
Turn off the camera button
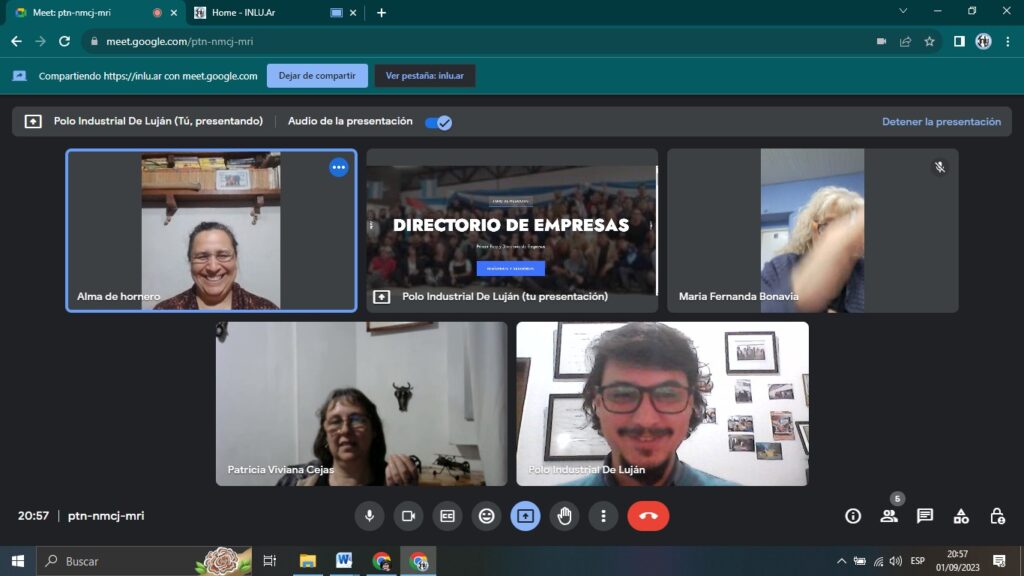click(x=408, y=516)
